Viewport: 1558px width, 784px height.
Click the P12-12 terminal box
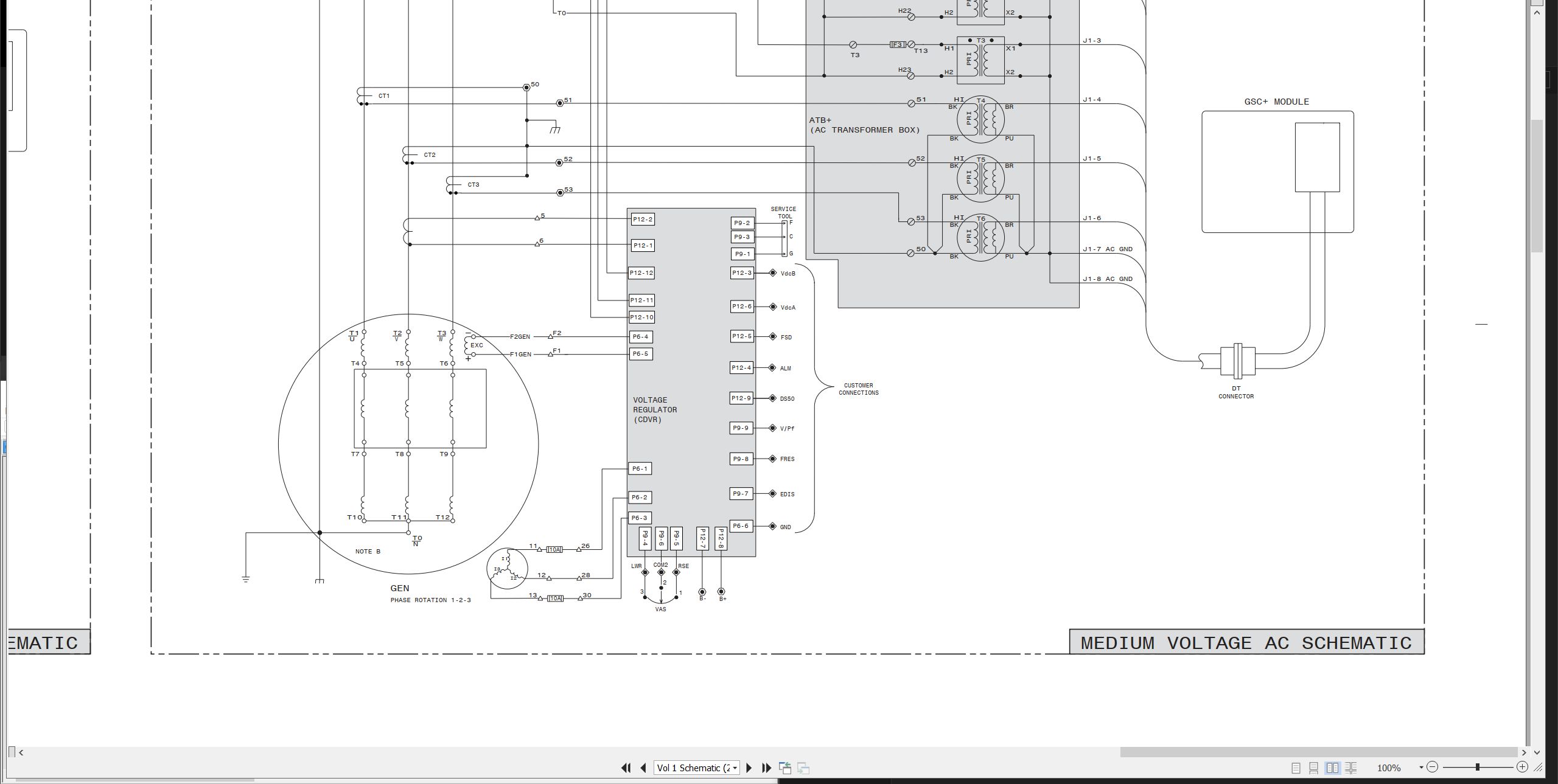tap(641, 272)
